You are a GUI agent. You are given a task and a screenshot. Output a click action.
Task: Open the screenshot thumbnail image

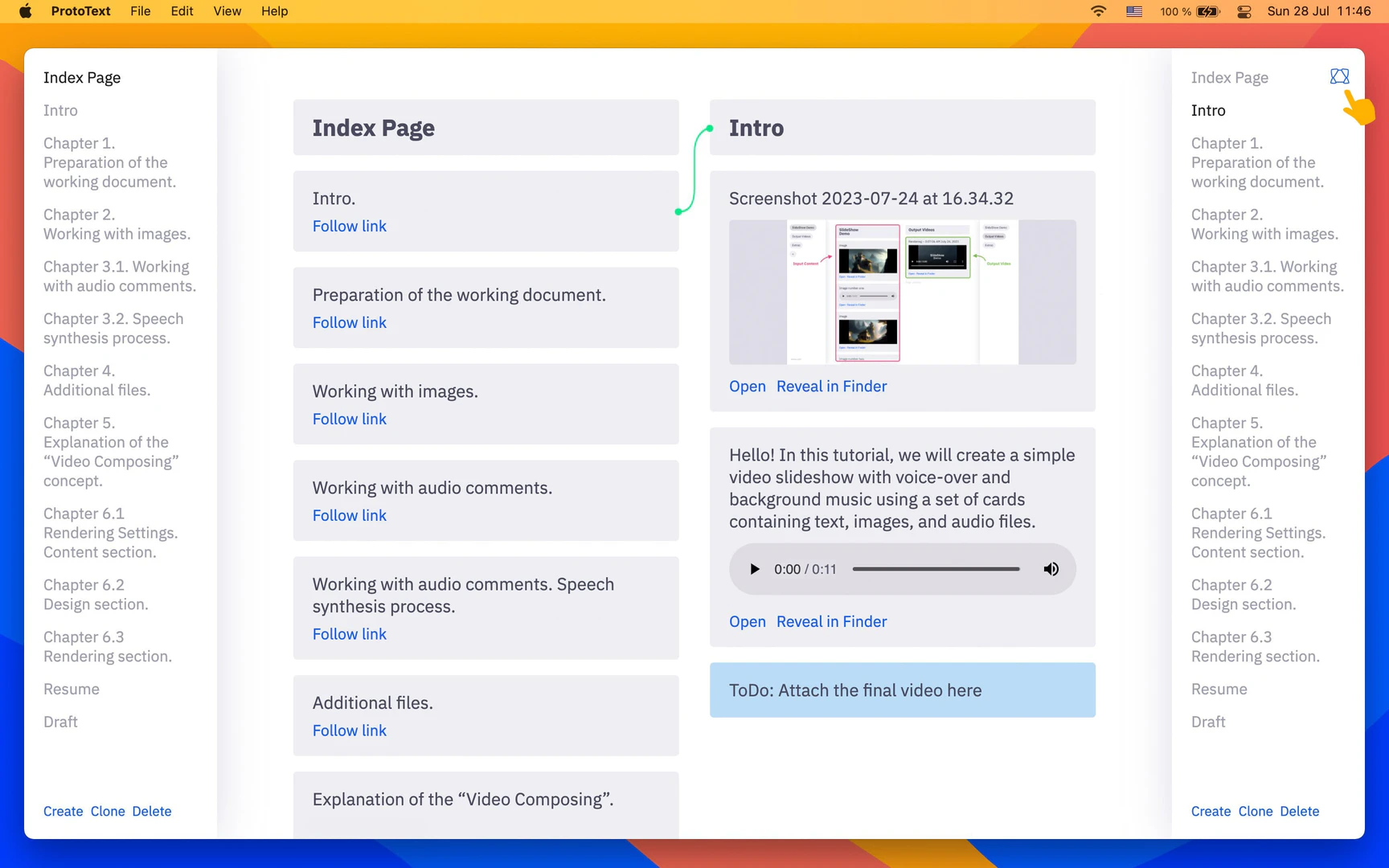902,292
